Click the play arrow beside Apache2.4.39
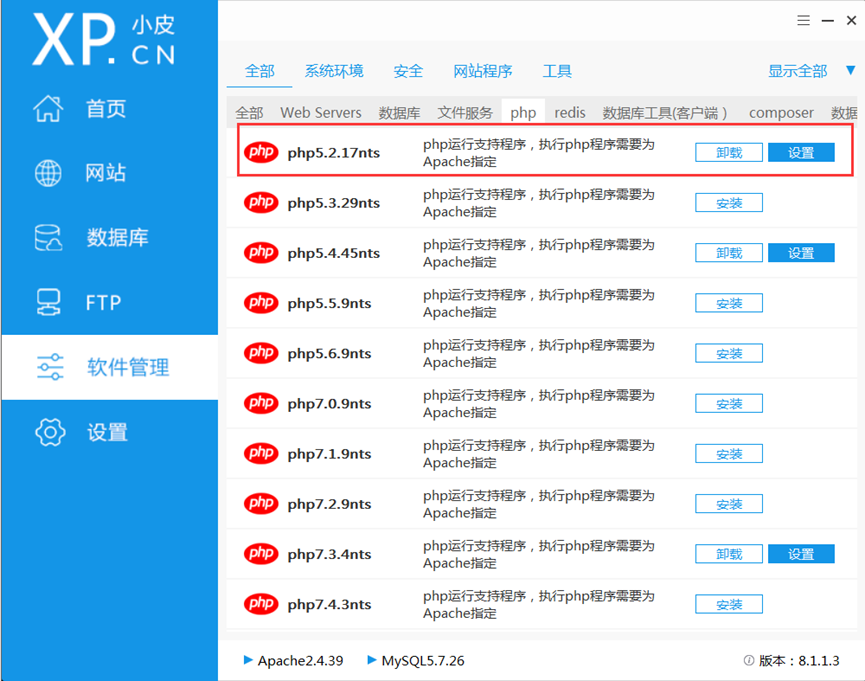 tap(248, 659)
